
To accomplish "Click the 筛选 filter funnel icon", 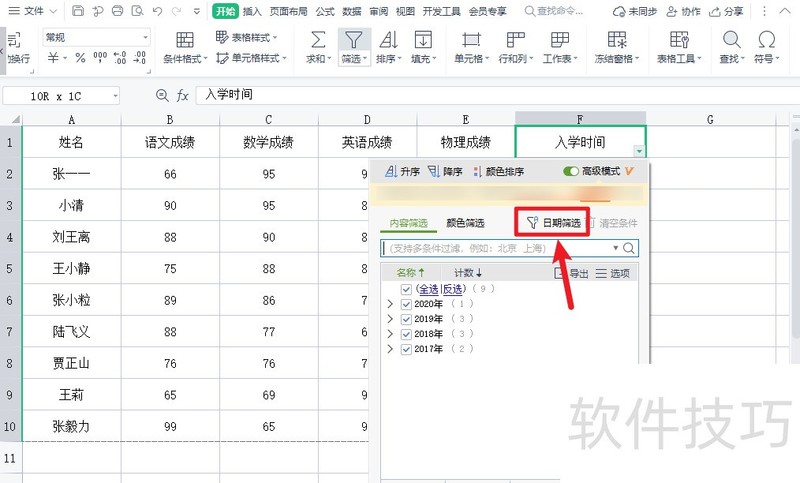I will pos(353,40).
